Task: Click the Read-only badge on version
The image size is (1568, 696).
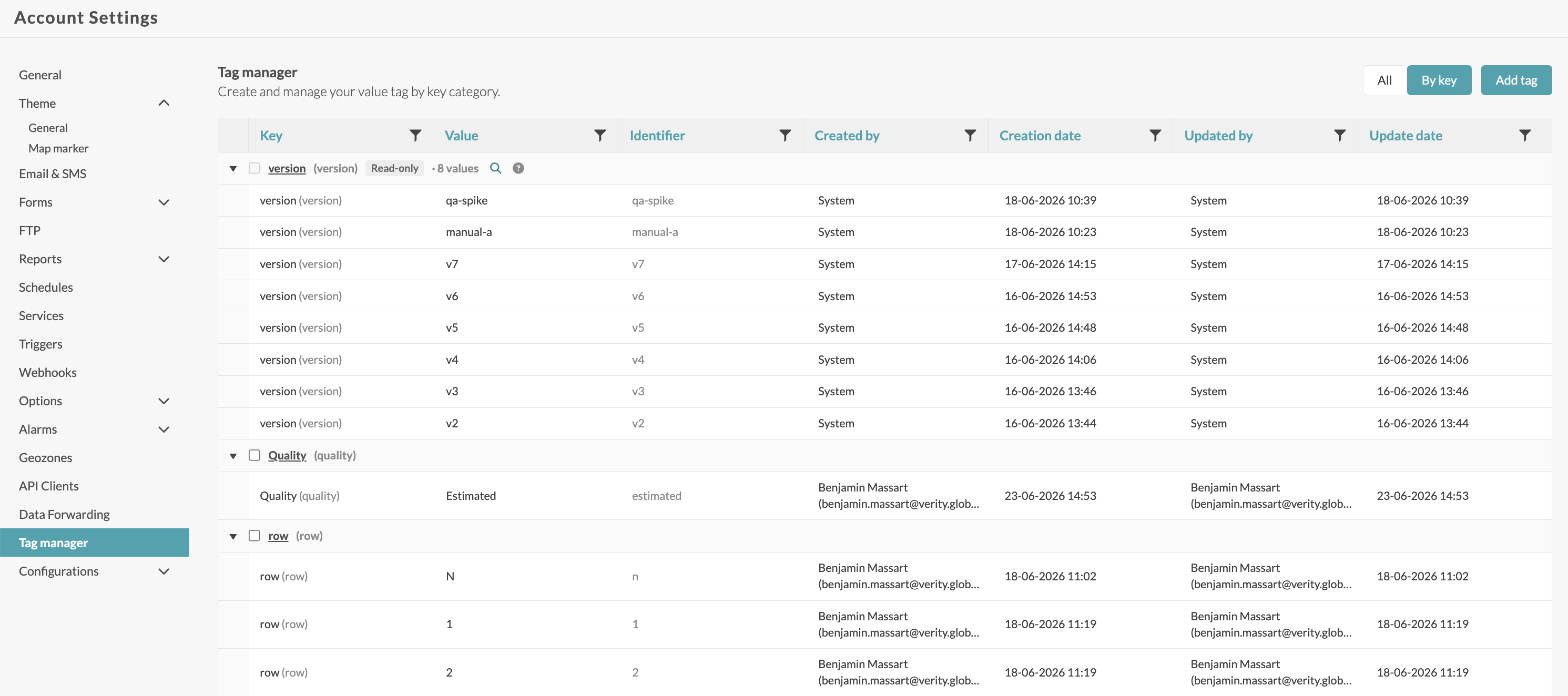Action: [x=394, y=169]
